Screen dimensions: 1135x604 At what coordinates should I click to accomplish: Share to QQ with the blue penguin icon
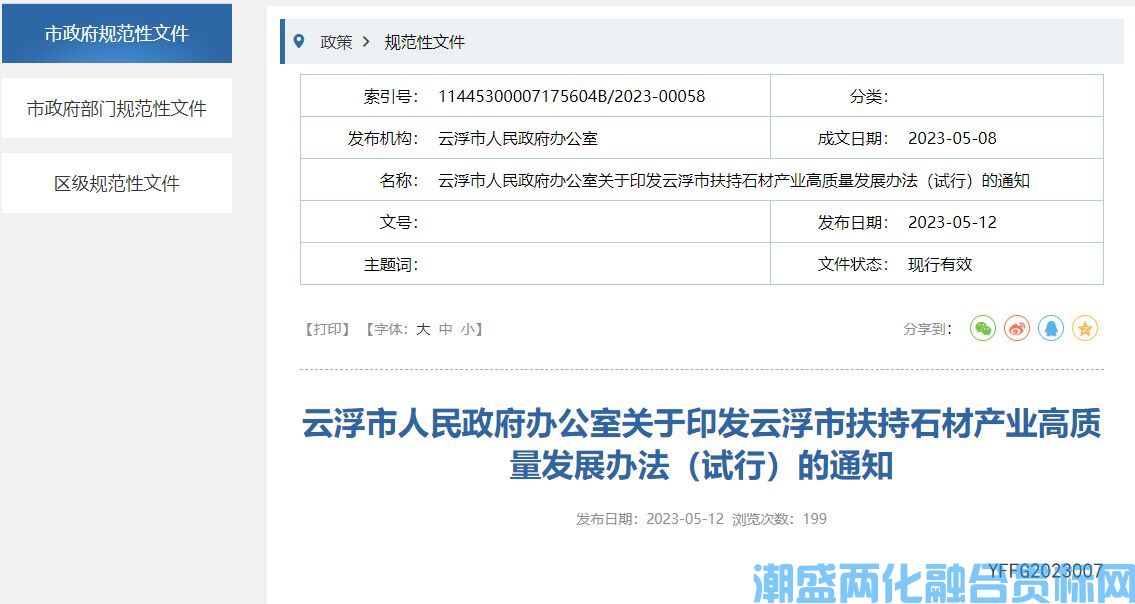1051,329
